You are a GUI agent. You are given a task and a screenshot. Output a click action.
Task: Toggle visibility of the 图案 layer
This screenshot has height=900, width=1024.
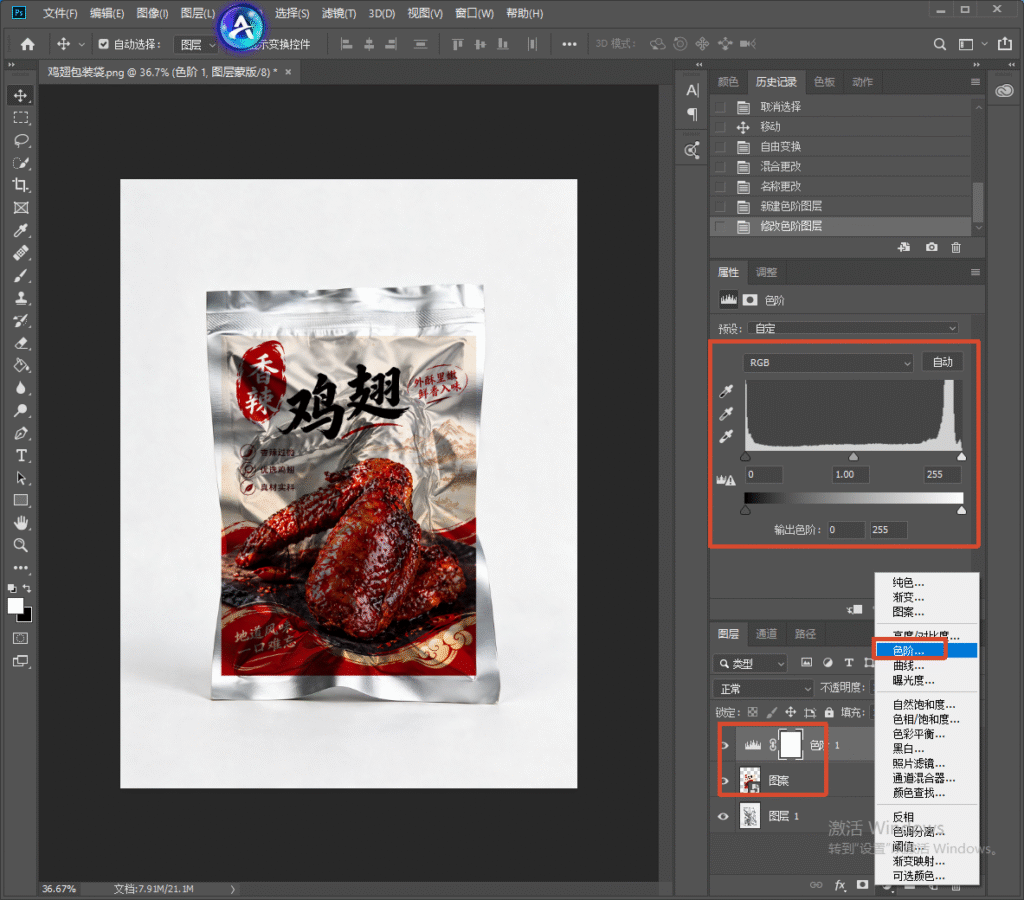pyautogui.click(x=723, y=780)
